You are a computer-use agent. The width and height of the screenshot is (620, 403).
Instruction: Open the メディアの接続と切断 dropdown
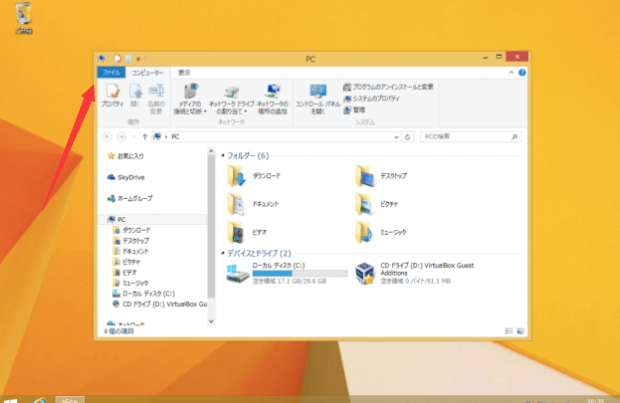point(190,99)
